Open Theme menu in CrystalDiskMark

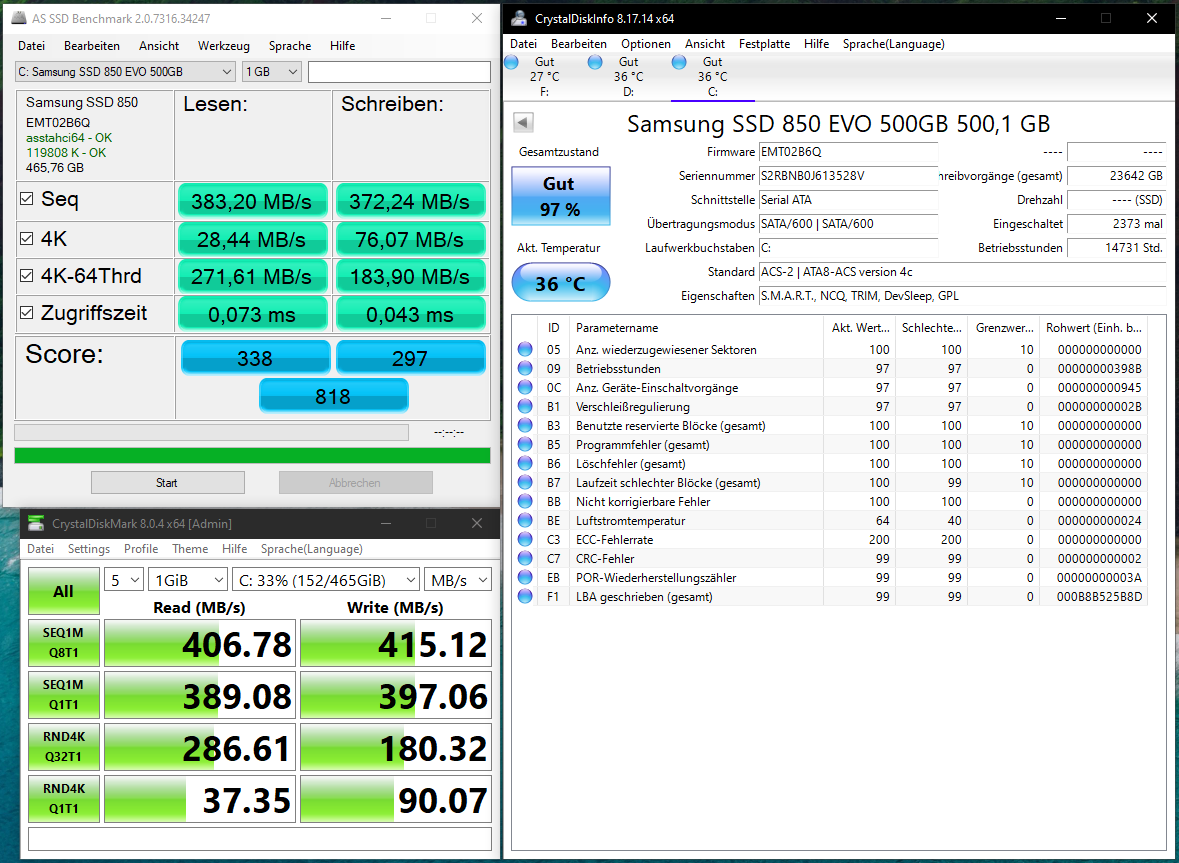click(189, 549)
